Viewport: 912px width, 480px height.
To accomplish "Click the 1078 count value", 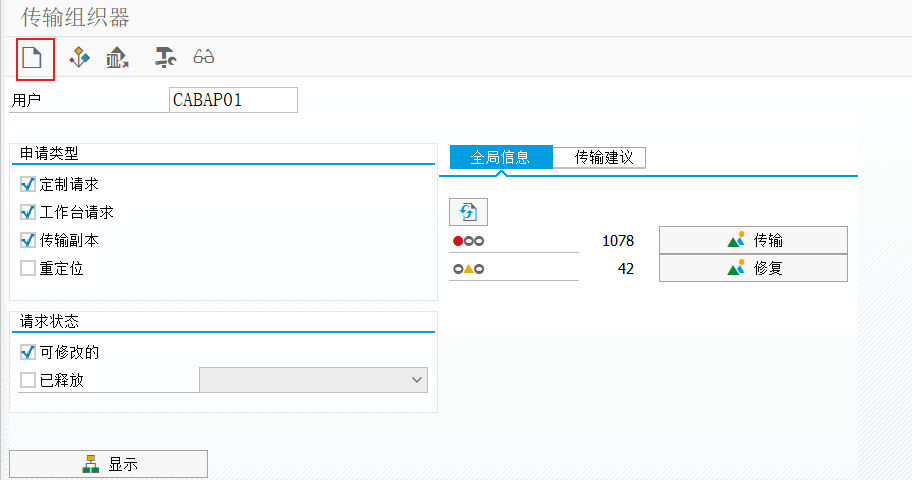I will (x=618, y=241).
